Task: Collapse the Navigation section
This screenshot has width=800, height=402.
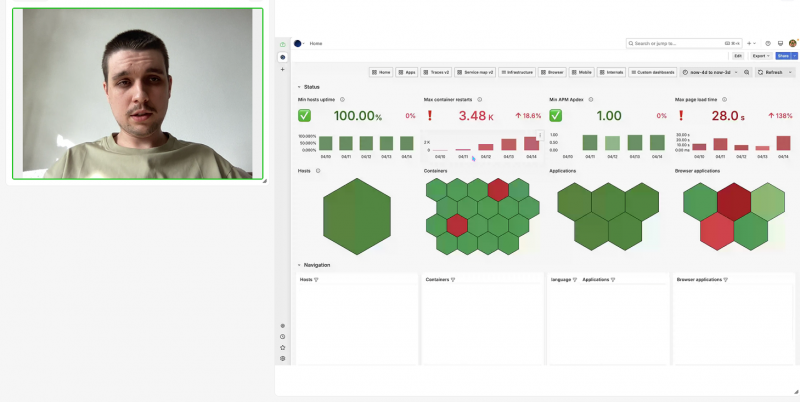Action: click(x=299, y=265)
